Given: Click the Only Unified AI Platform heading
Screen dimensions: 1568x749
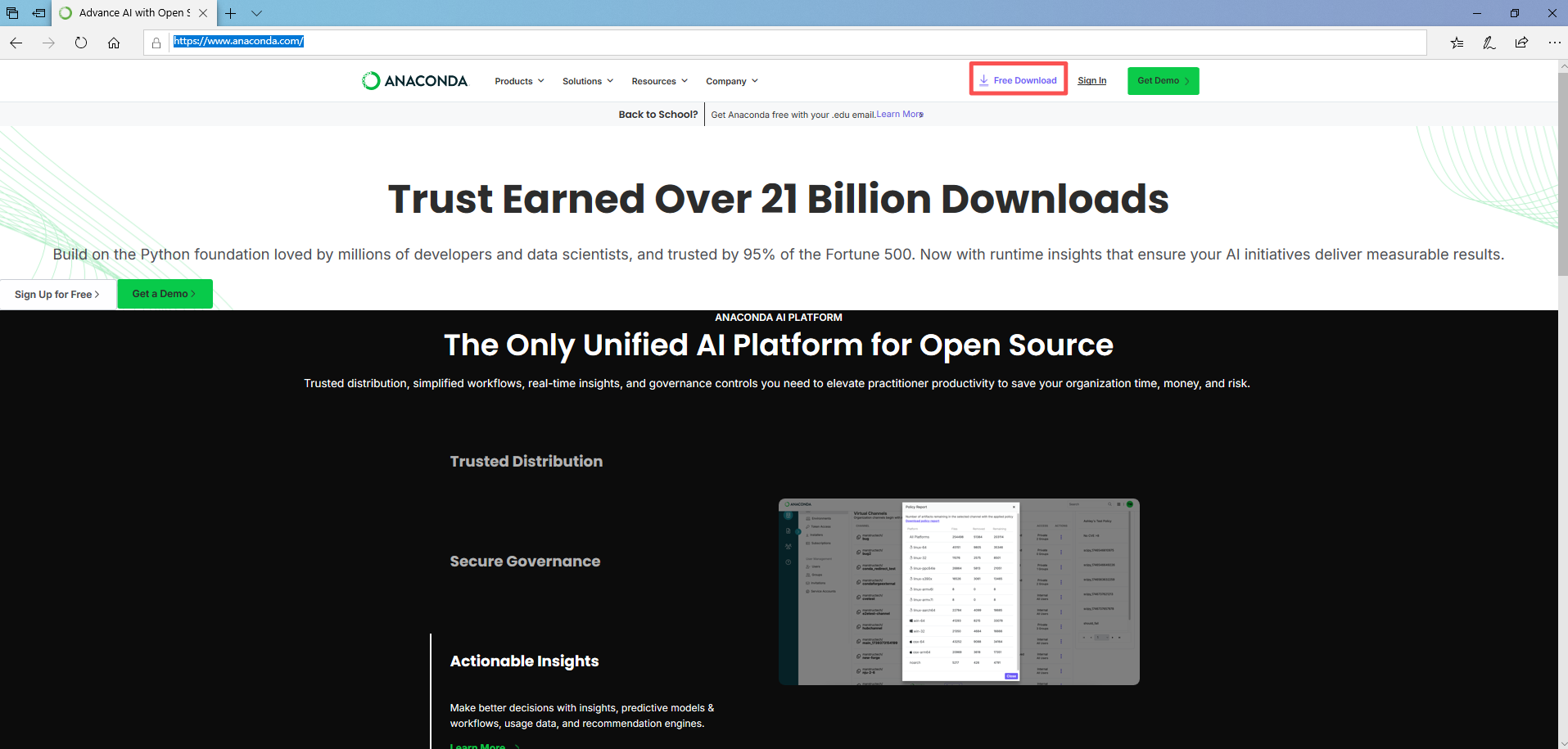Looking at the screenshot, I should (779, 345).
